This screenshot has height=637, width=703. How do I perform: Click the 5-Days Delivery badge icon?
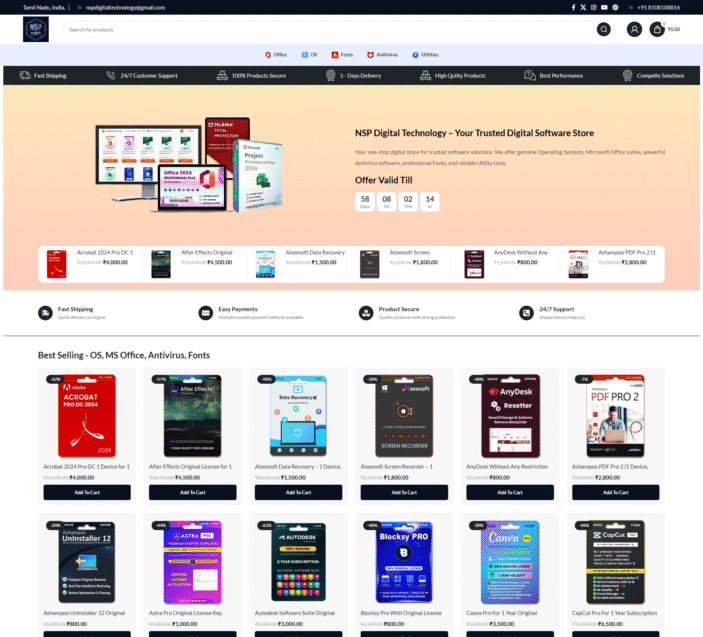[330, 75]
